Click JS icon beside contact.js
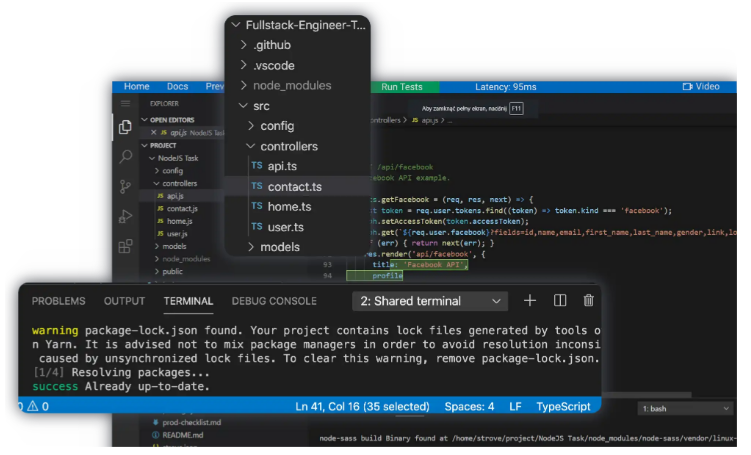The image size is (751, 455). [x=160, y=208]
